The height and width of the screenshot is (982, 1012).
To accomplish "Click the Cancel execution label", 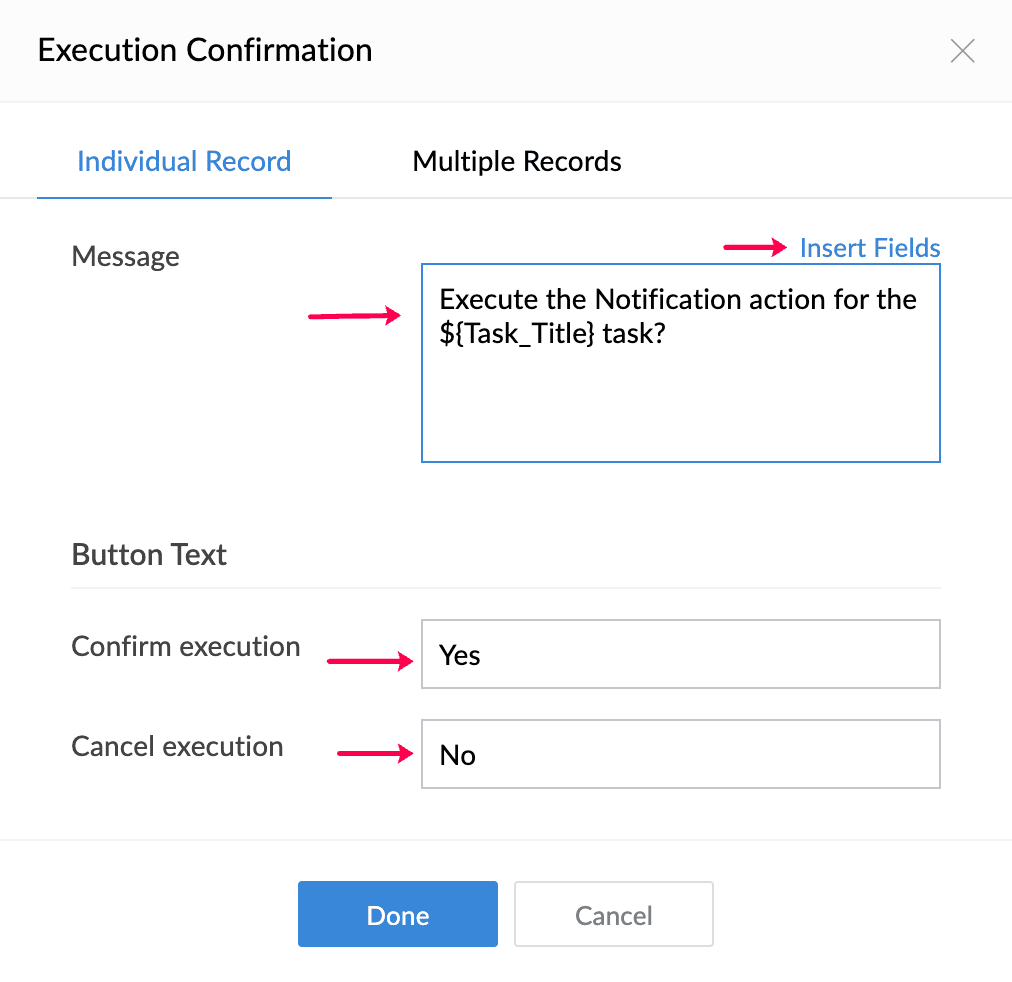I will click(x=177, y=747).
